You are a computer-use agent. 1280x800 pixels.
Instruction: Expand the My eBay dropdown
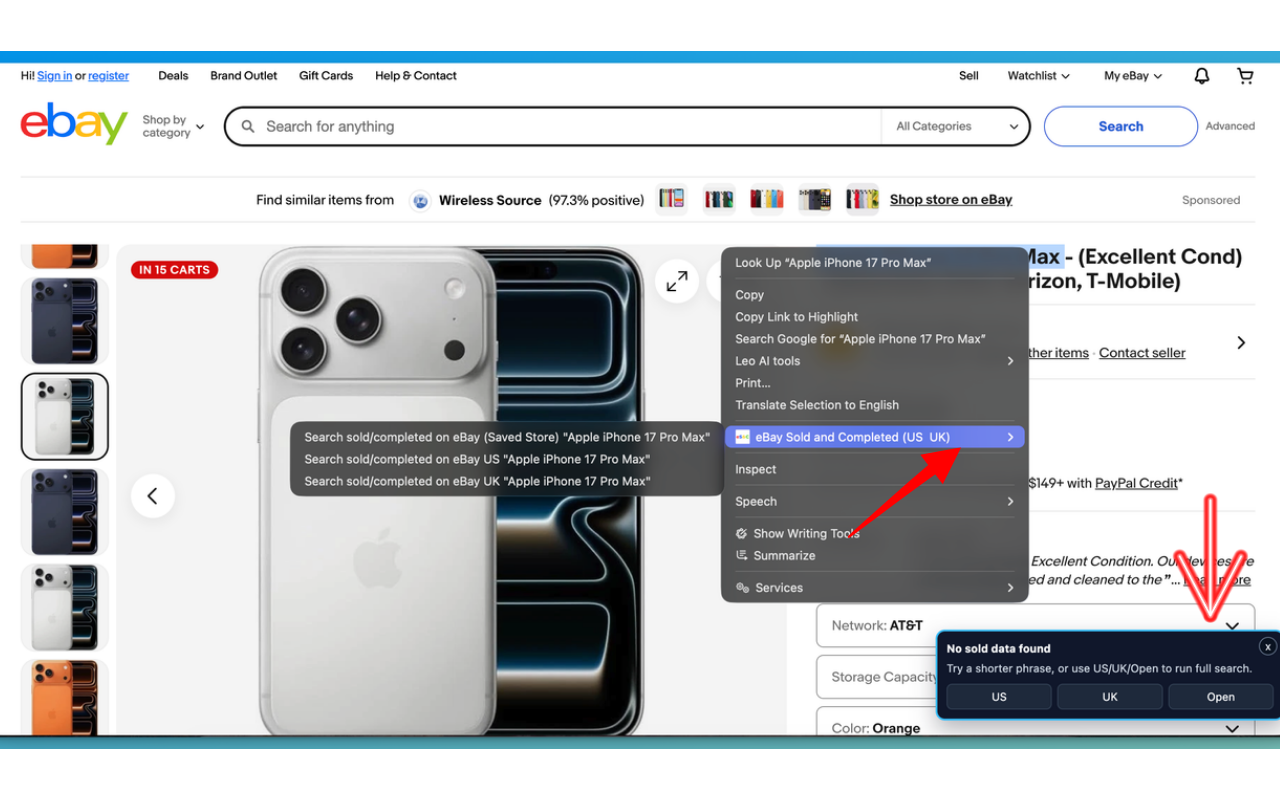coord(1133,76)
